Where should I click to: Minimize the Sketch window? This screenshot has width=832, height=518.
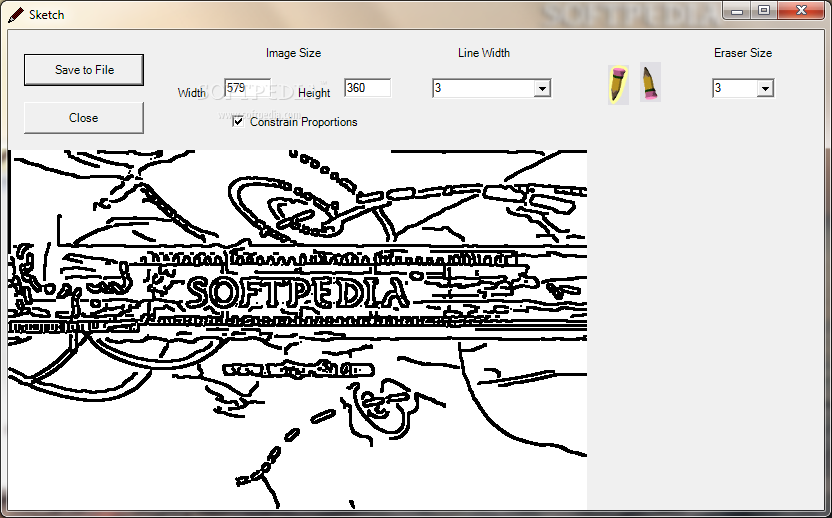coord(736,10)
